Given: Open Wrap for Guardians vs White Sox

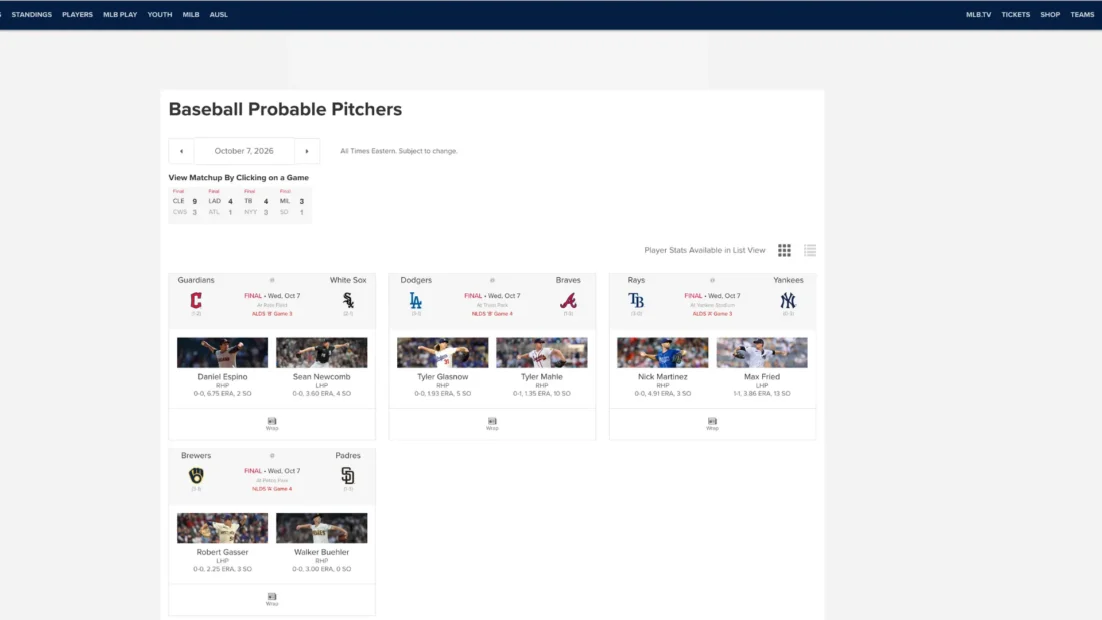Looking at the screenshot, I should pos(272,424).
